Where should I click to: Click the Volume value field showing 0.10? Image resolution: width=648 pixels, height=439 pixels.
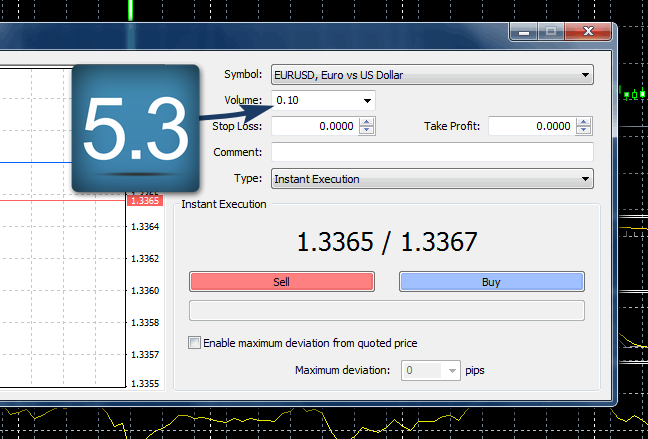point(313,101)
